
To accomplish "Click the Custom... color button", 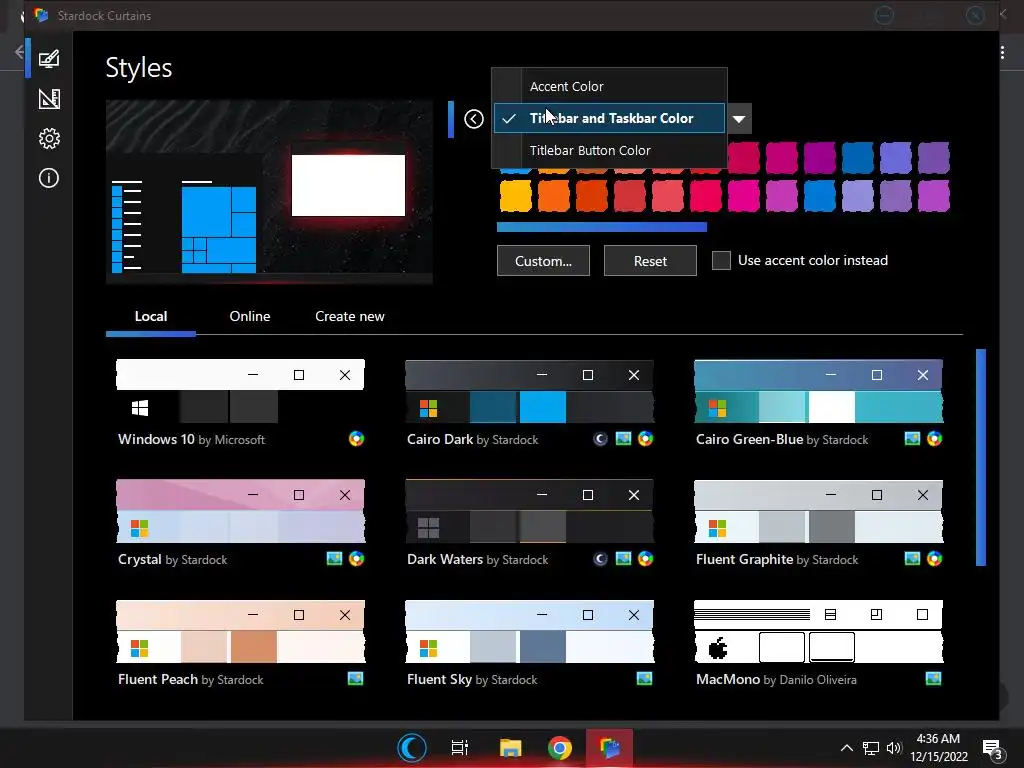I will click(543, 261).
